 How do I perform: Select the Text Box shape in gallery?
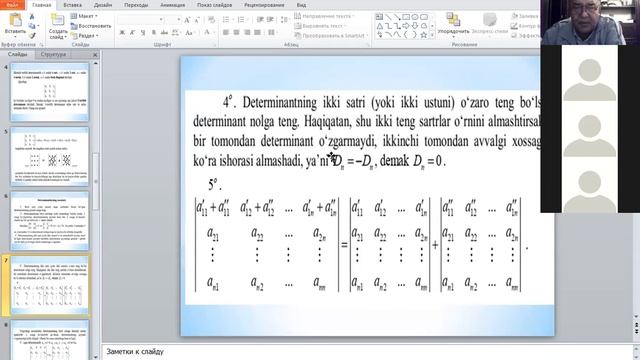click(x=379, y=17)
